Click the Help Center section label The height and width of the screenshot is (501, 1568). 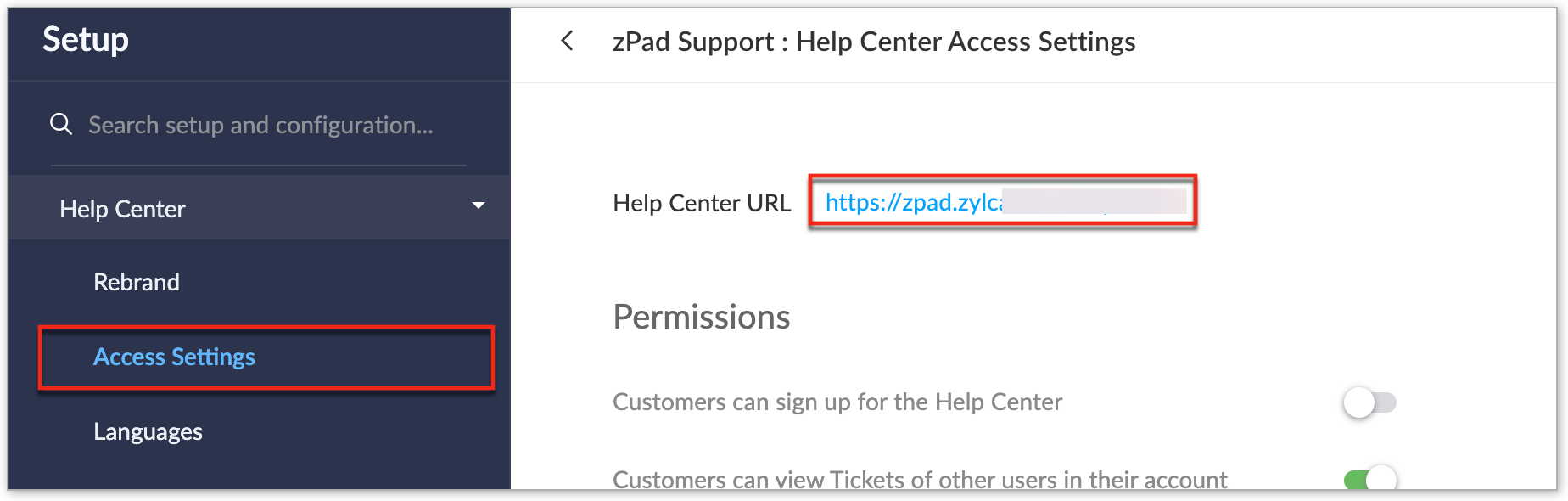click(x=122, y=209)
